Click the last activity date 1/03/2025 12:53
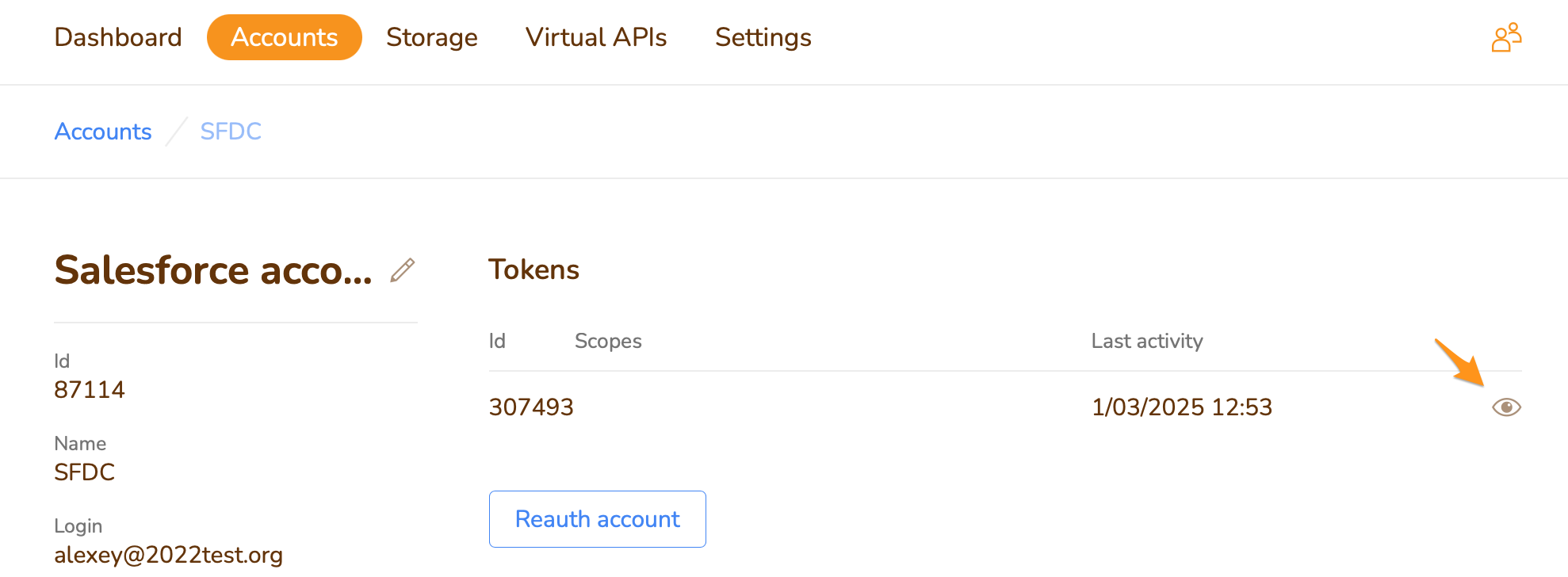This screenshot has height=577, width=1568. click(x=1182, y=407)
